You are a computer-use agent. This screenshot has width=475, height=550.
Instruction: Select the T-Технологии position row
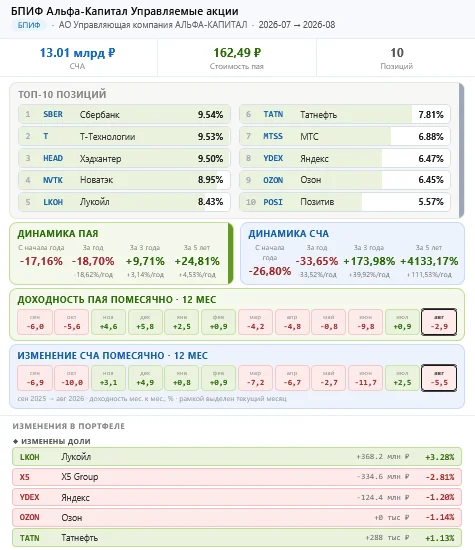coord(124,136)
